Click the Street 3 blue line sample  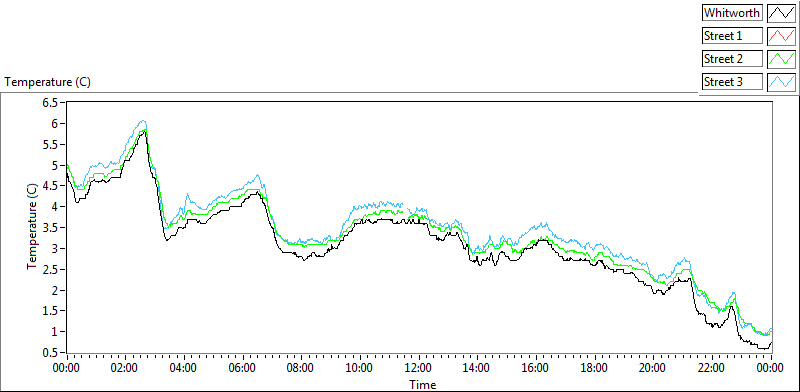pos(781,81)
